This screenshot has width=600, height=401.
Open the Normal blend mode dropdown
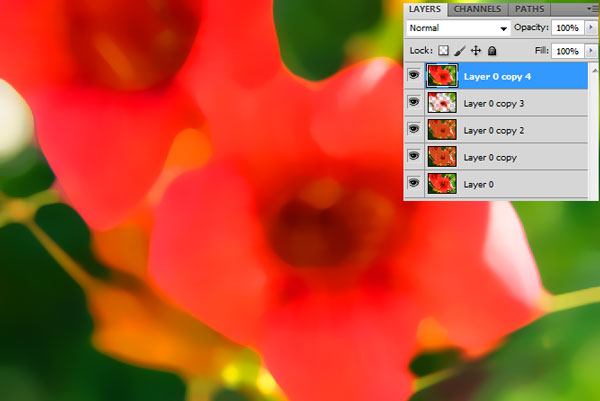458,28
